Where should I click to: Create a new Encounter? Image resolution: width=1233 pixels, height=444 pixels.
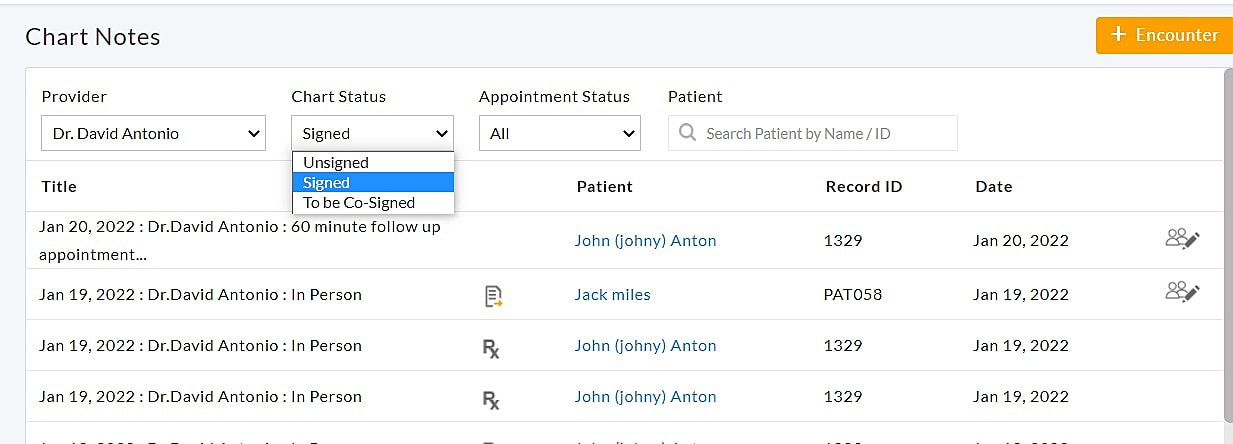1164,35
